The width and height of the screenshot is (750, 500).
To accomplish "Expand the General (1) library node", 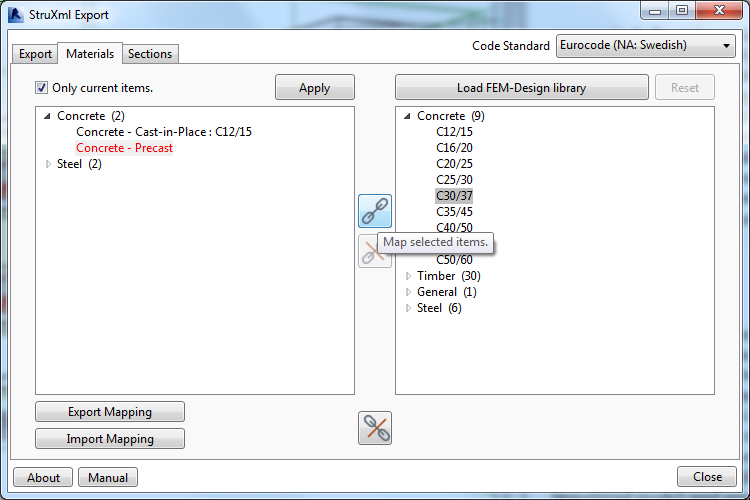I will point(408,292).
